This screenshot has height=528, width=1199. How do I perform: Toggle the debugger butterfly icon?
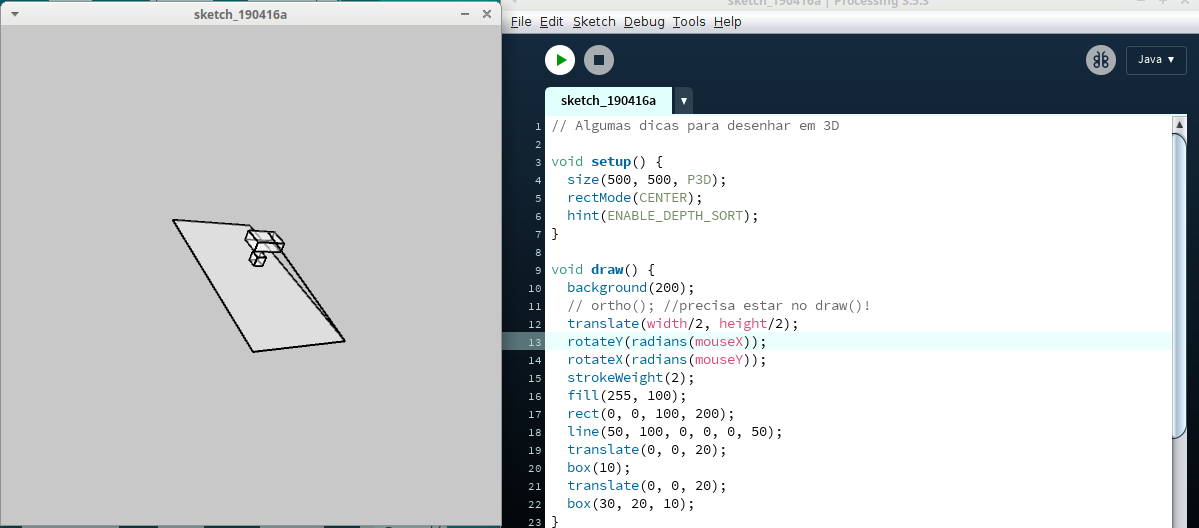tap(1101, 60)
